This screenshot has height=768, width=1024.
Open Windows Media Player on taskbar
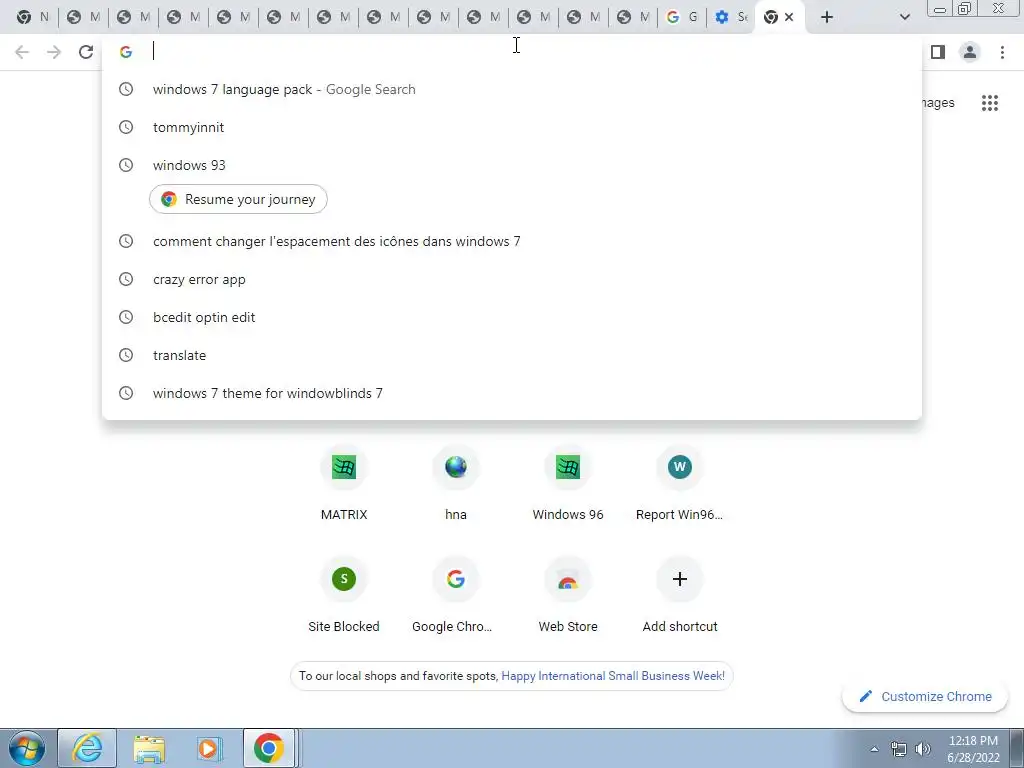(x=209, y=748)
